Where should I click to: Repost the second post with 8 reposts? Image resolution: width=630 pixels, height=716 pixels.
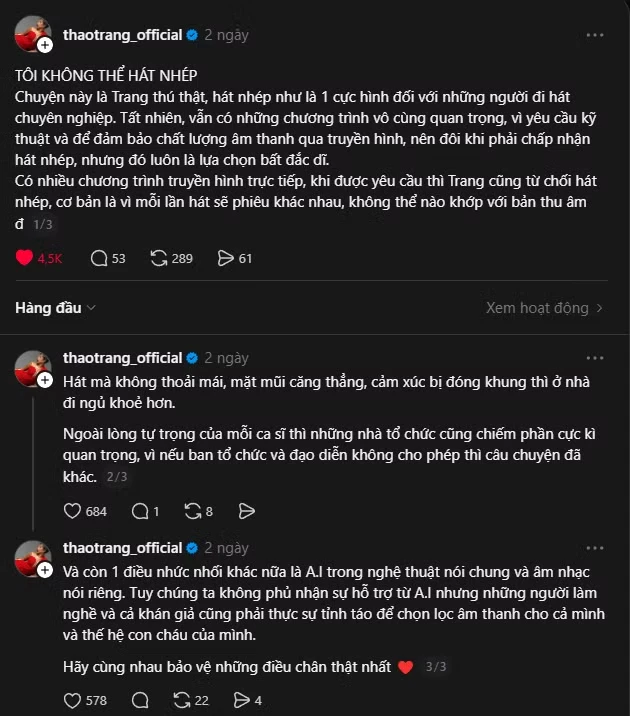click(x=194, y=511)
